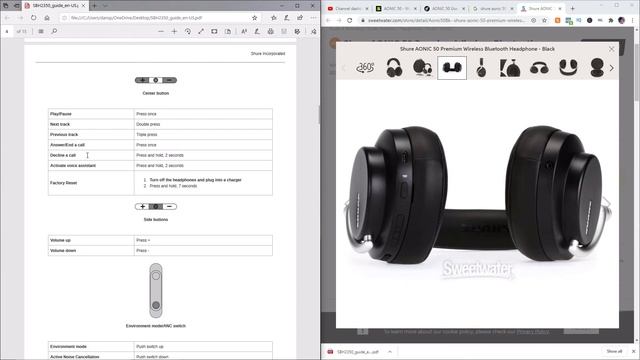Select headphones side profile thumbnail

coord(481,68)
